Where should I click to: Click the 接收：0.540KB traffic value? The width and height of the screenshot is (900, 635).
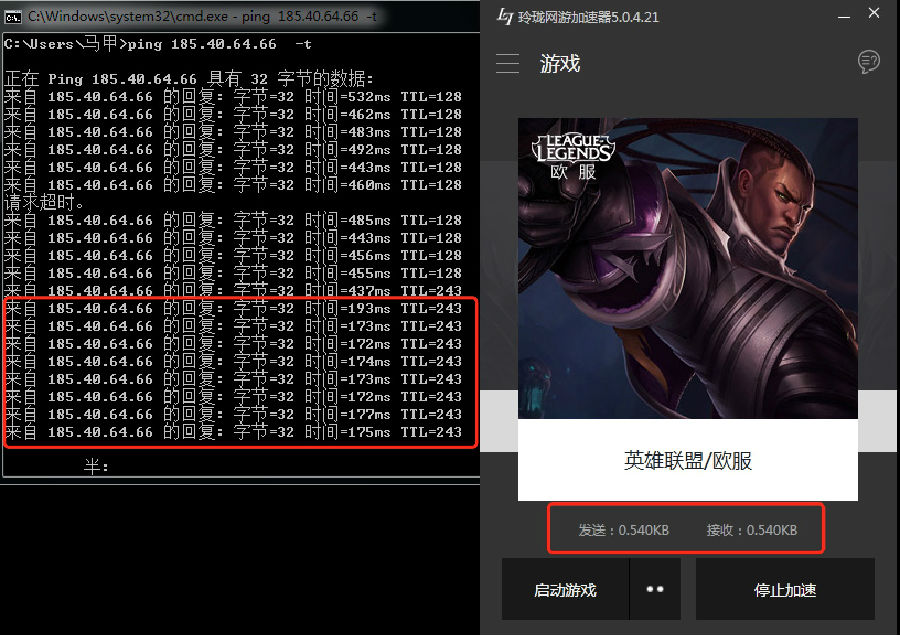pyautogui.click(x=752, y=530)
